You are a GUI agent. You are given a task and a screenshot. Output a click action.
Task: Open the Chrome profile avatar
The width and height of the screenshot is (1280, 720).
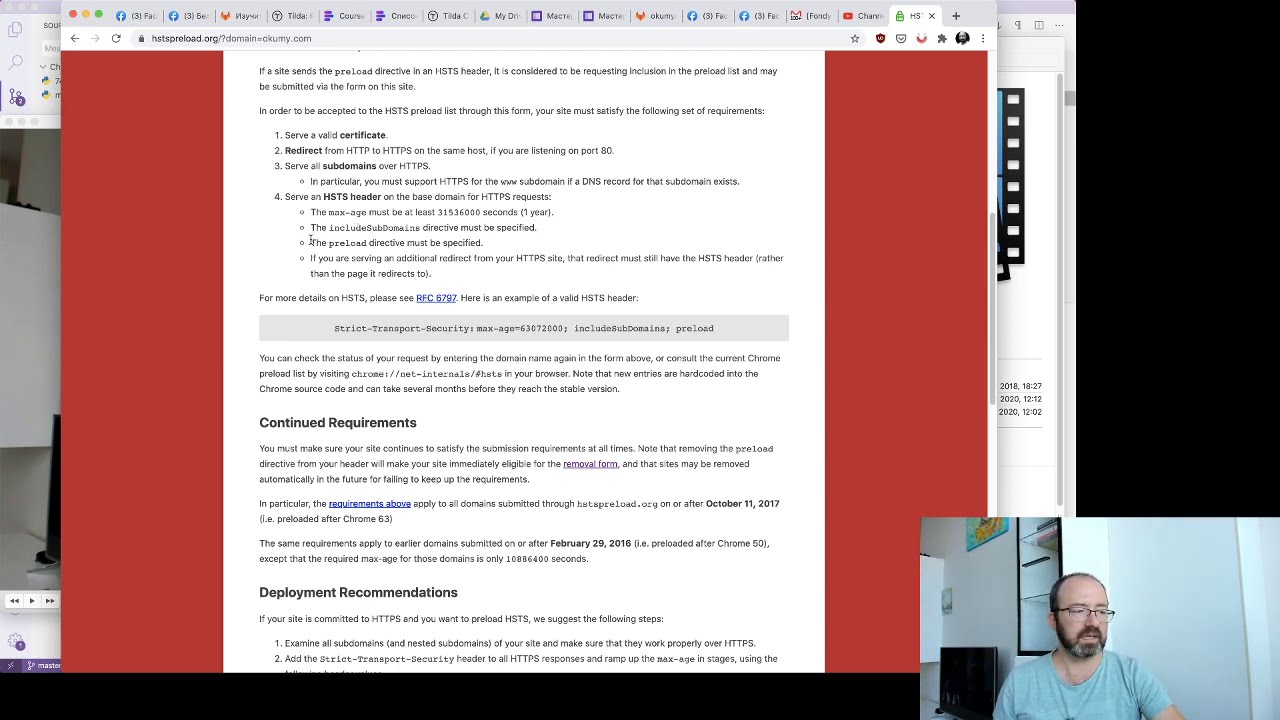pos(962,38)
